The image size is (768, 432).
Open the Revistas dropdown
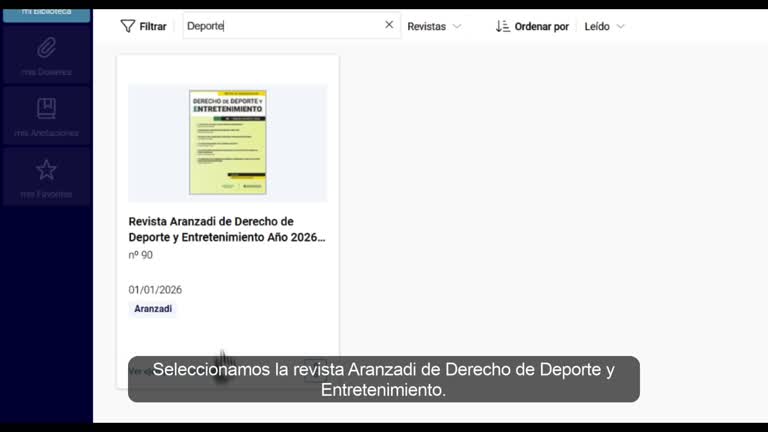[x=434, y=26]
